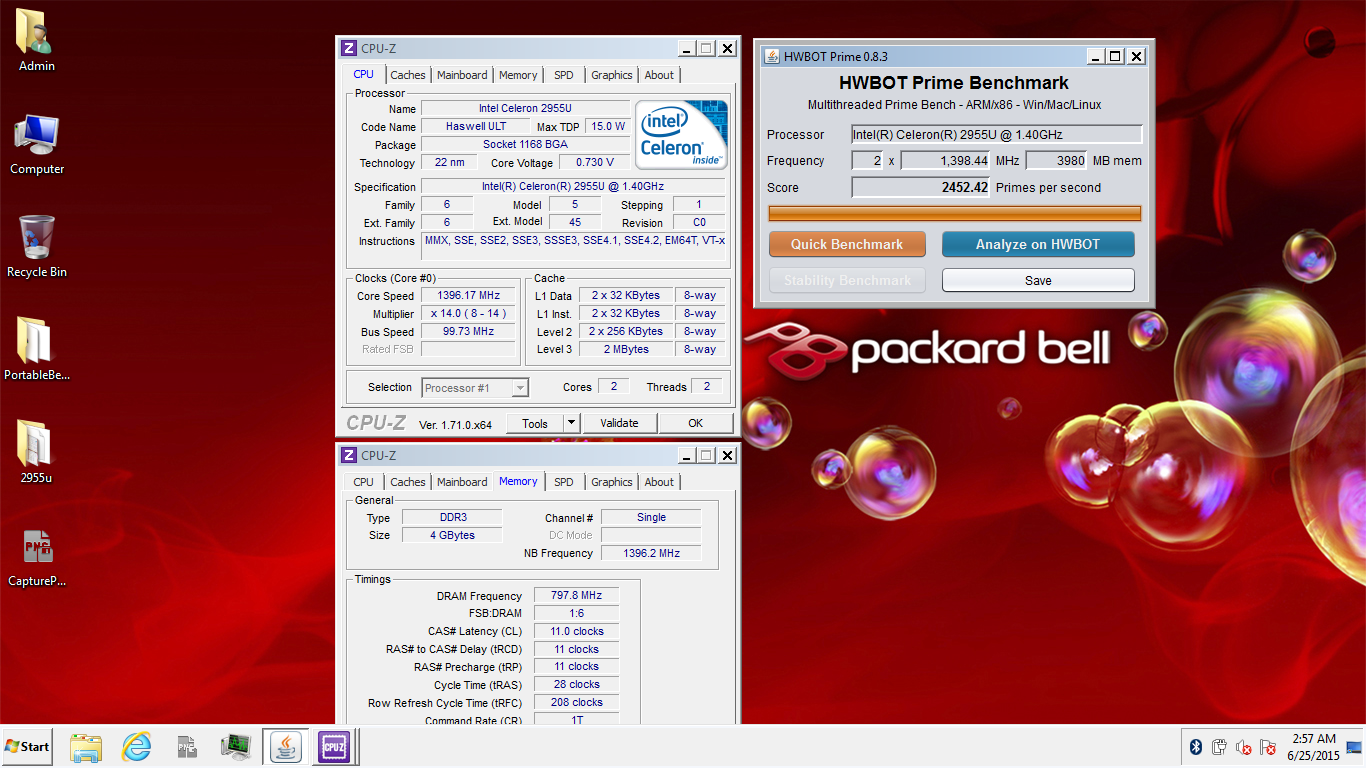Image resolution: width=1366 pixels, height=768 pixels.
Task: Click the memory Type value DDR3
Action: (453, 517)
